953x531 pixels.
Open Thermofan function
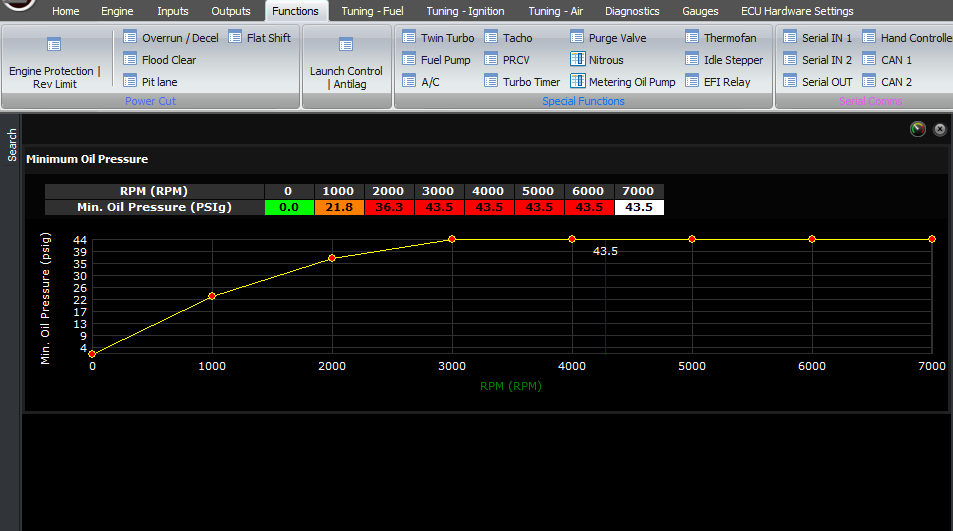(721, 38)
